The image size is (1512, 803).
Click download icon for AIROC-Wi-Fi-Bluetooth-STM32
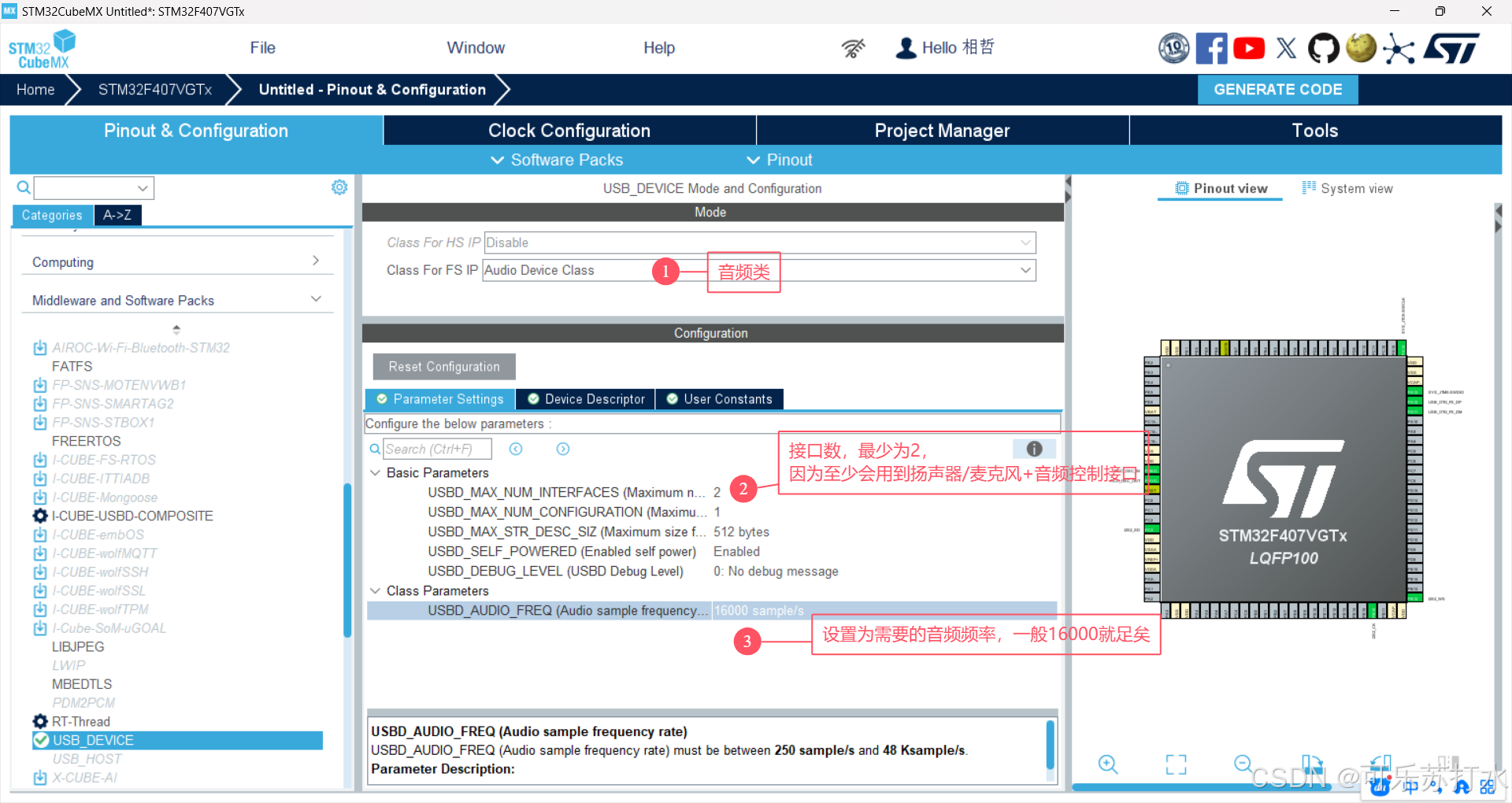pos(40,348)
